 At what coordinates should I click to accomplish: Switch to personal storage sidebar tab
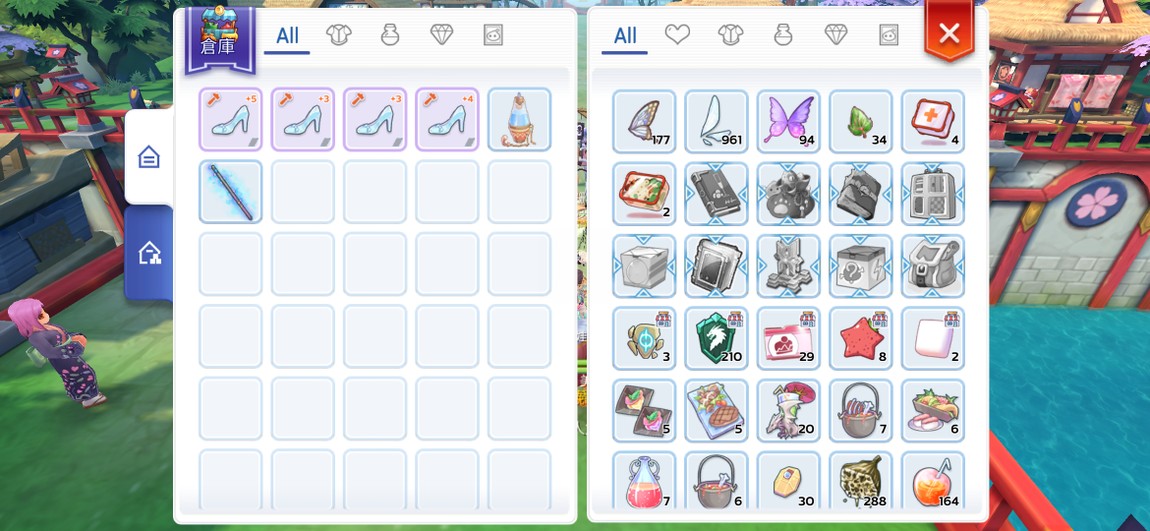click(149, 157)
